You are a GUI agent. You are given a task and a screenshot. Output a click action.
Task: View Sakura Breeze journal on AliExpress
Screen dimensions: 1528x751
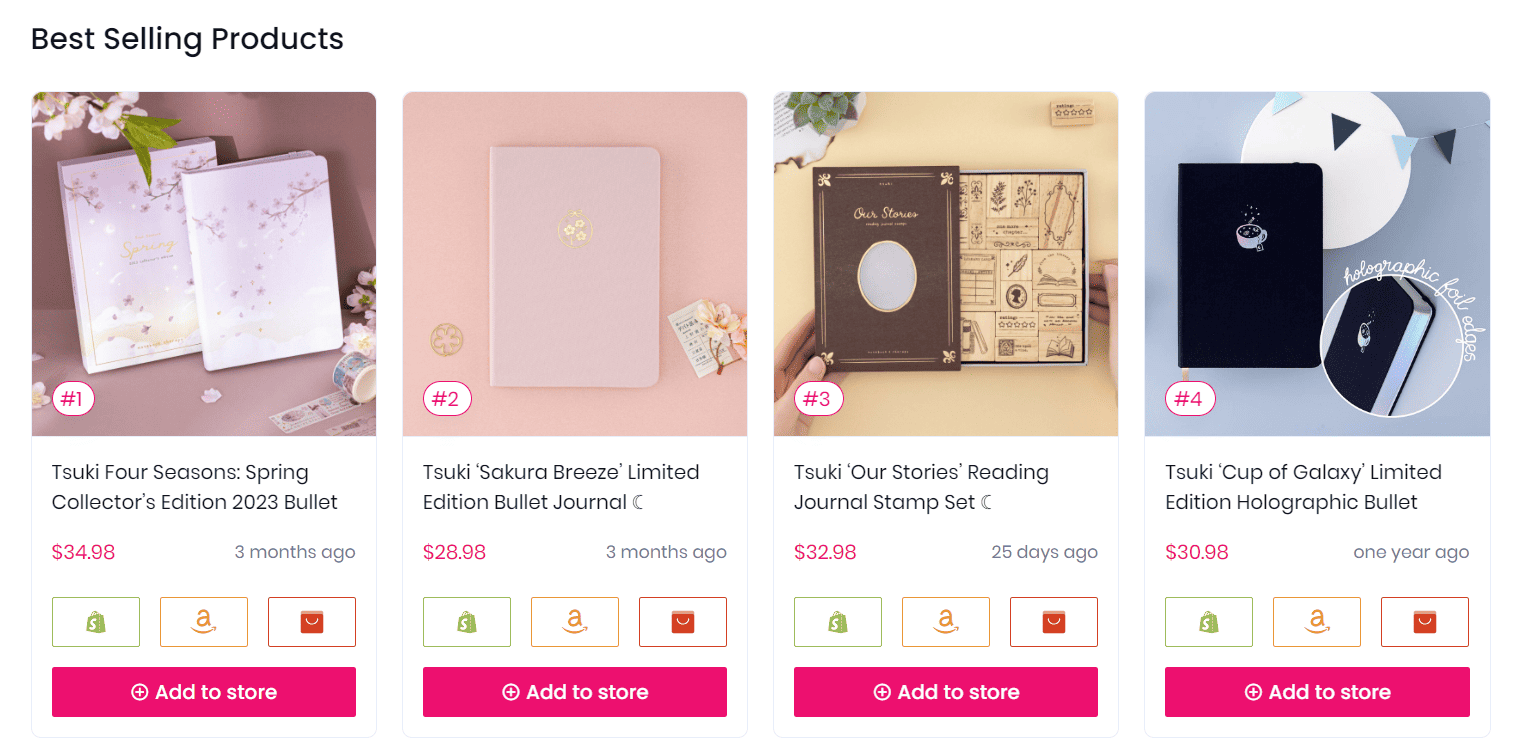pos(682,621)
